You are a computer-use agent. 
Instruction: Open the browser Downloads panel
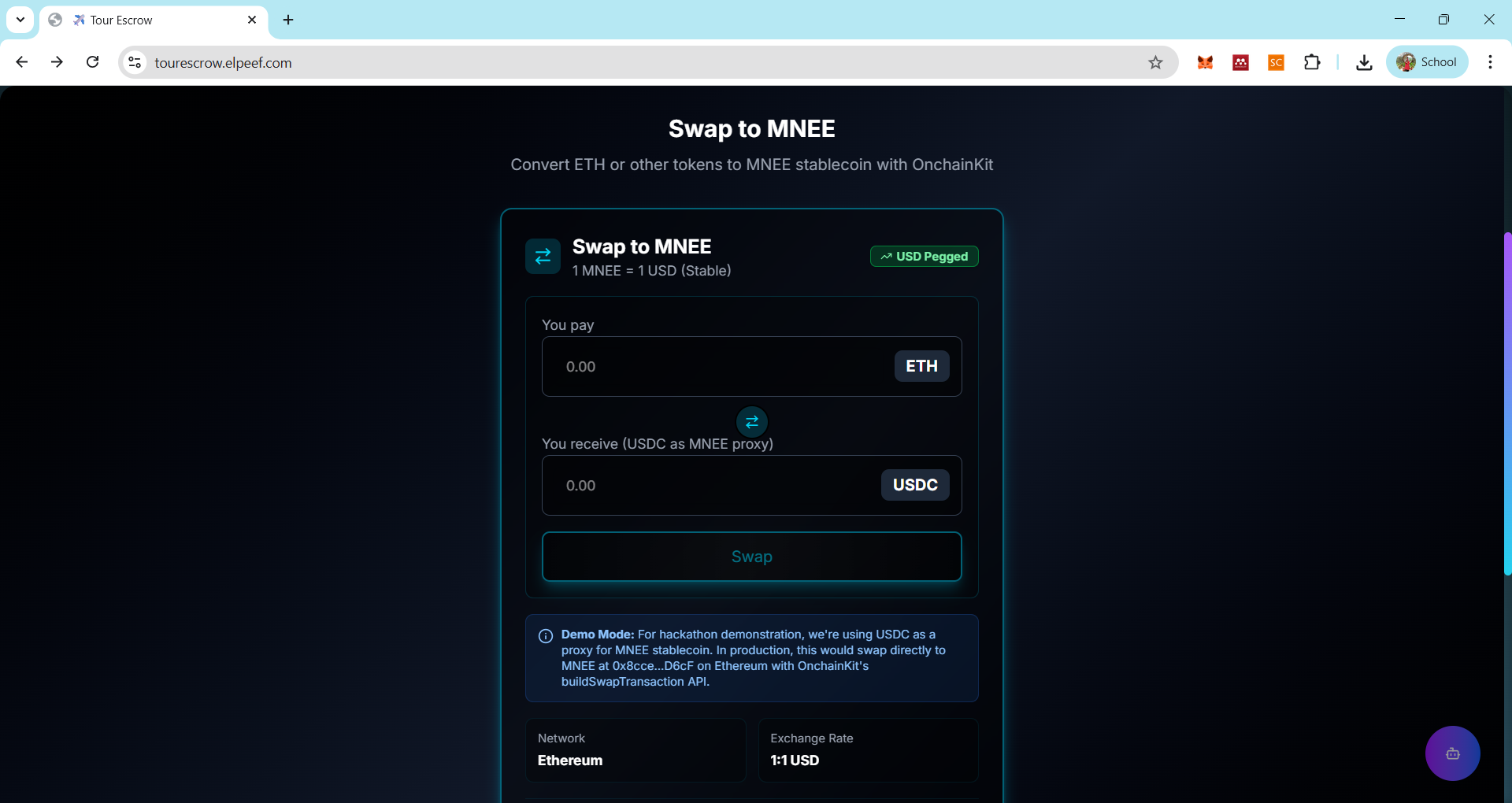pyautogui.click(x=1364, y=62)
